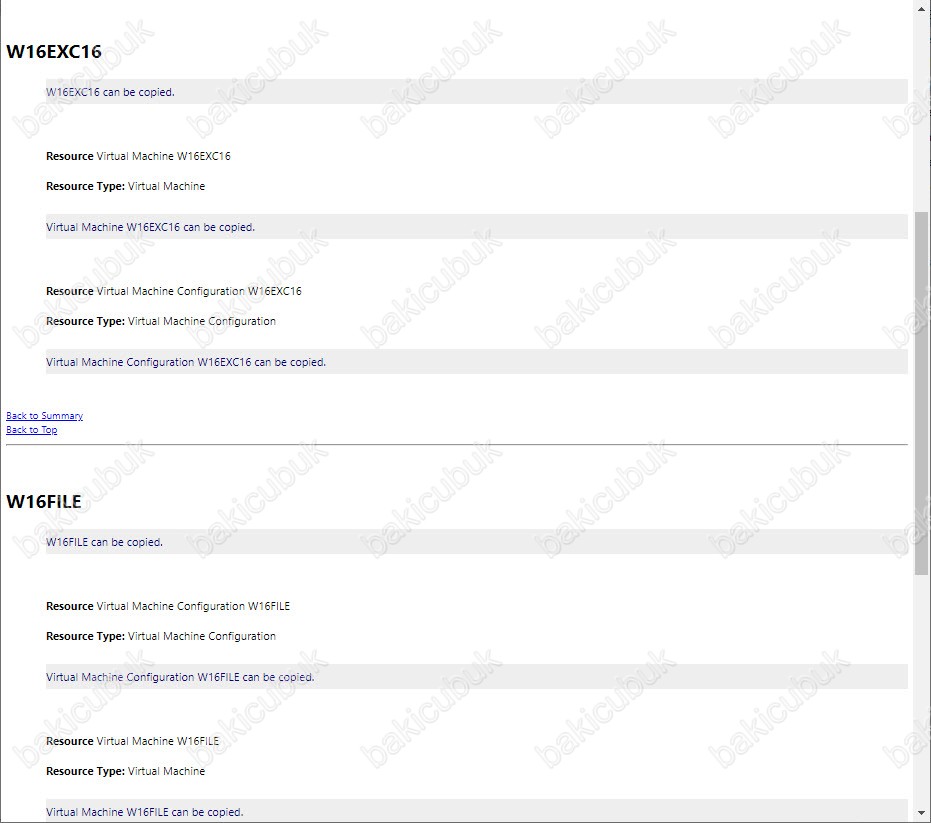
Task: Click the scrollbar down arrow
Action: point(921,813)
